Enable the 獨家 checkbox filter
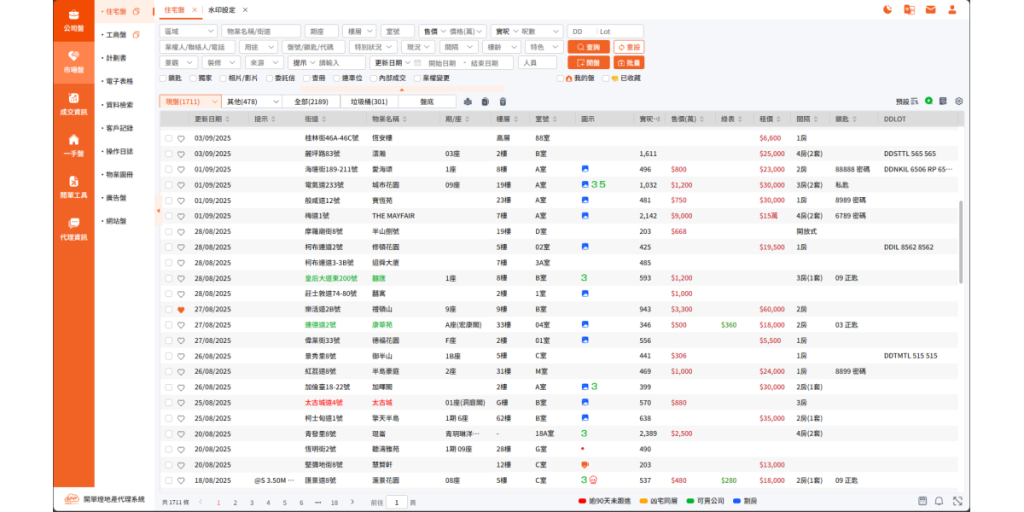 [x=193, y=77]
